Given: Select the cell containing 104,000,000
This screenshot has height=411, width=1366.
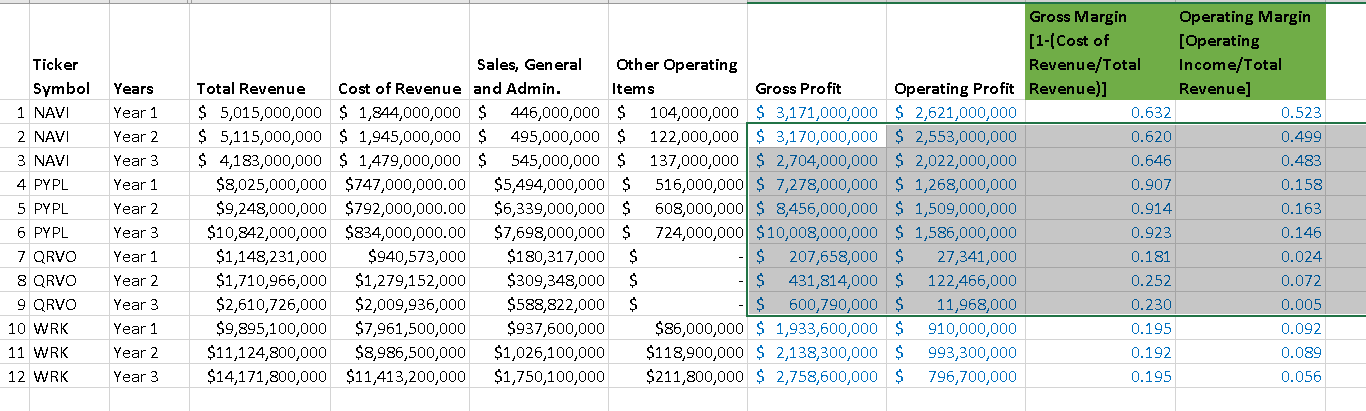Looking at the screenshot, I should tap(677, 113).
